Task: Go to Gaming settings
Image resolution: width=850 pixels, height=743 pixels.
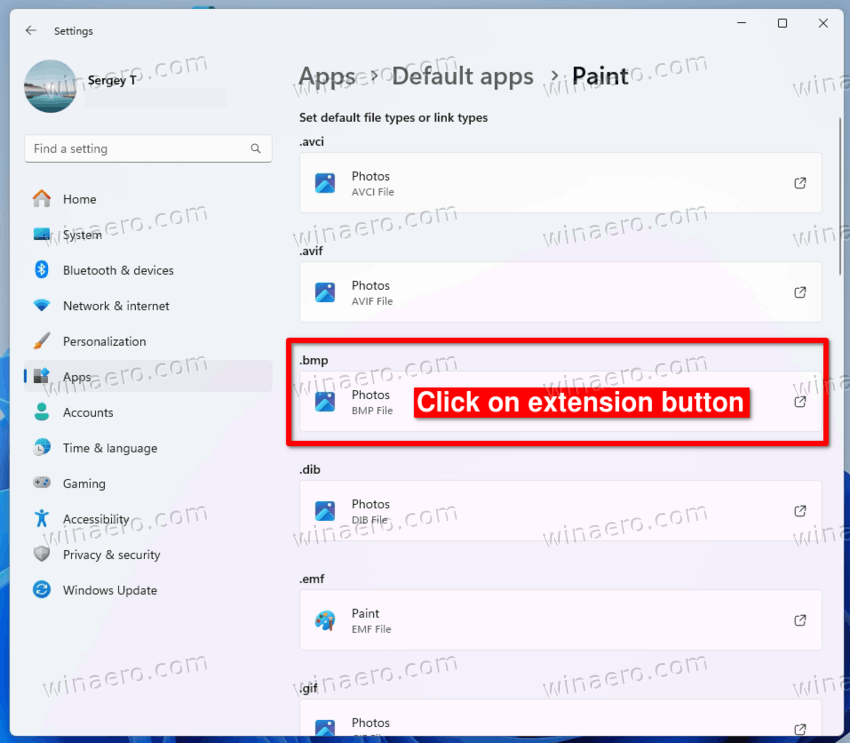Action: 148,483
